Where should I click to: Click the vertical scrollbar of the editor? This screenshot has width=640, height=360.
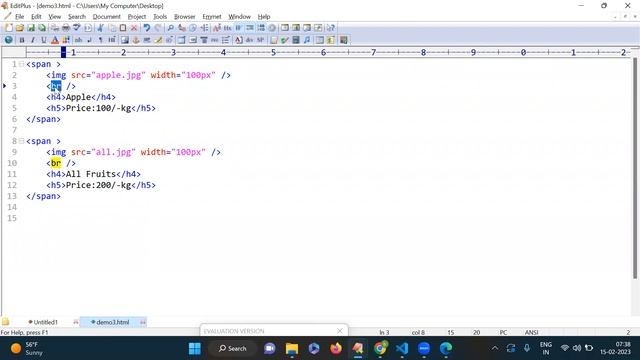coord(635,168)
